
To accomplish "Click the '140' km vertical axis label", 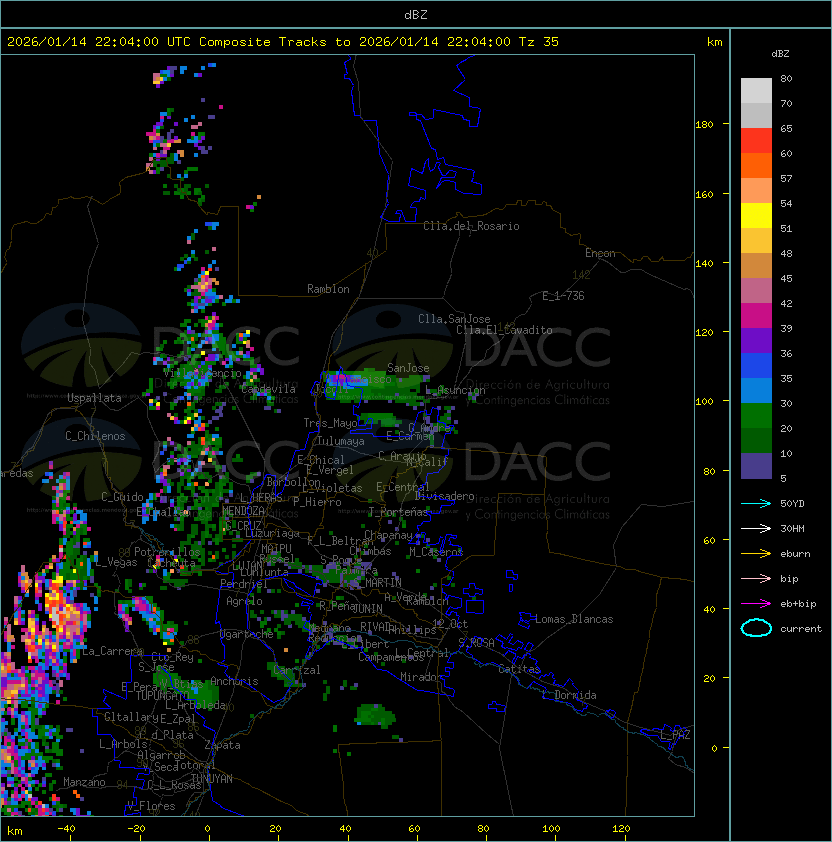I will pyautogui.click(x=704, y=263).
